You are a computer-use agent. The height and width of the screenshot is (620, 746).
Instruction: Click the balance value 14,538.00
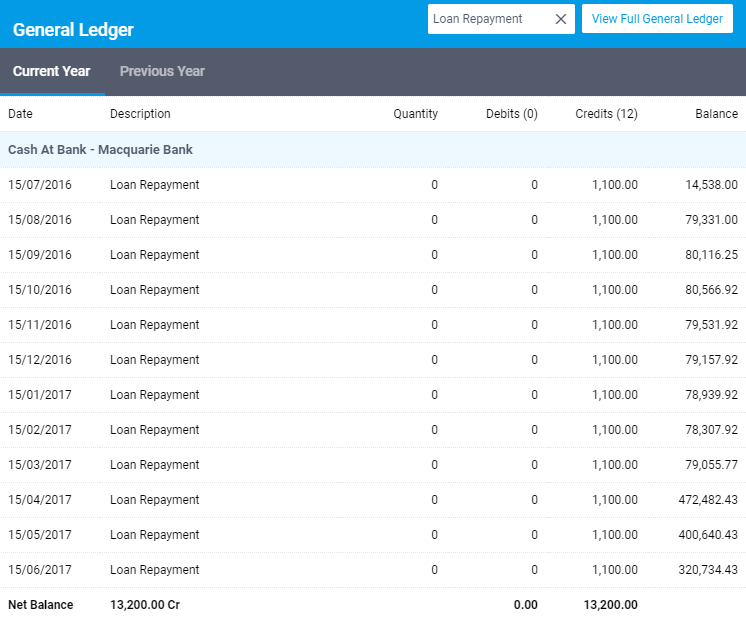[711, 185]
